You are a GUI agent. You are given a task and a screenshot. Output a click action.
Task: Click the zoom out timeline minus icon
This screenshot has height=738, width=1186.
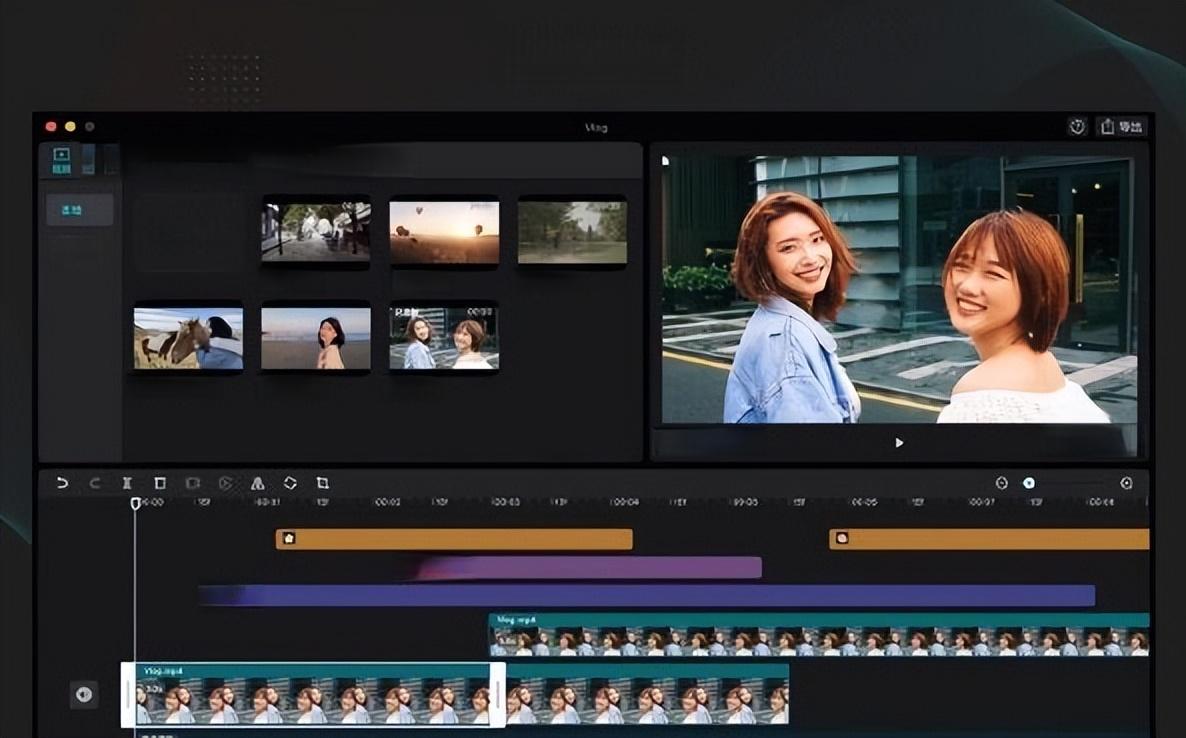pyautogui.click(x=1002, y=483)
